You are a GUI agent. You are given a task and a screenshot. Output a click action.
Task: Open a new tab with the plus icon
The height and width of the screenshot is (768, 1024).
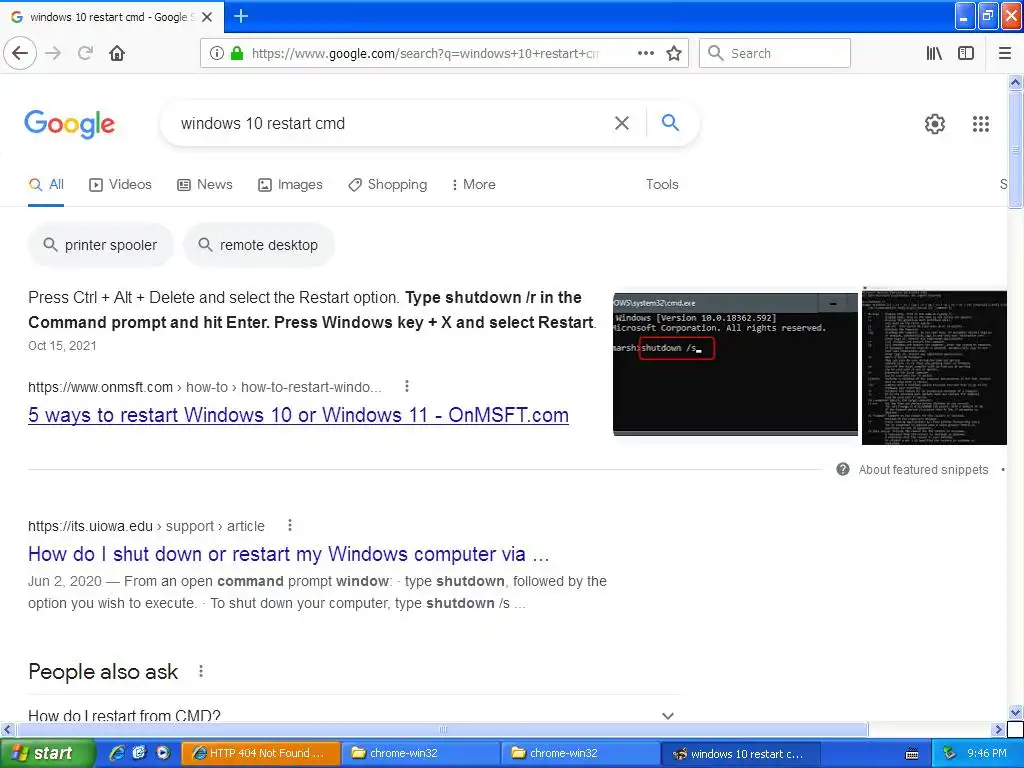[x=241, y=16]
